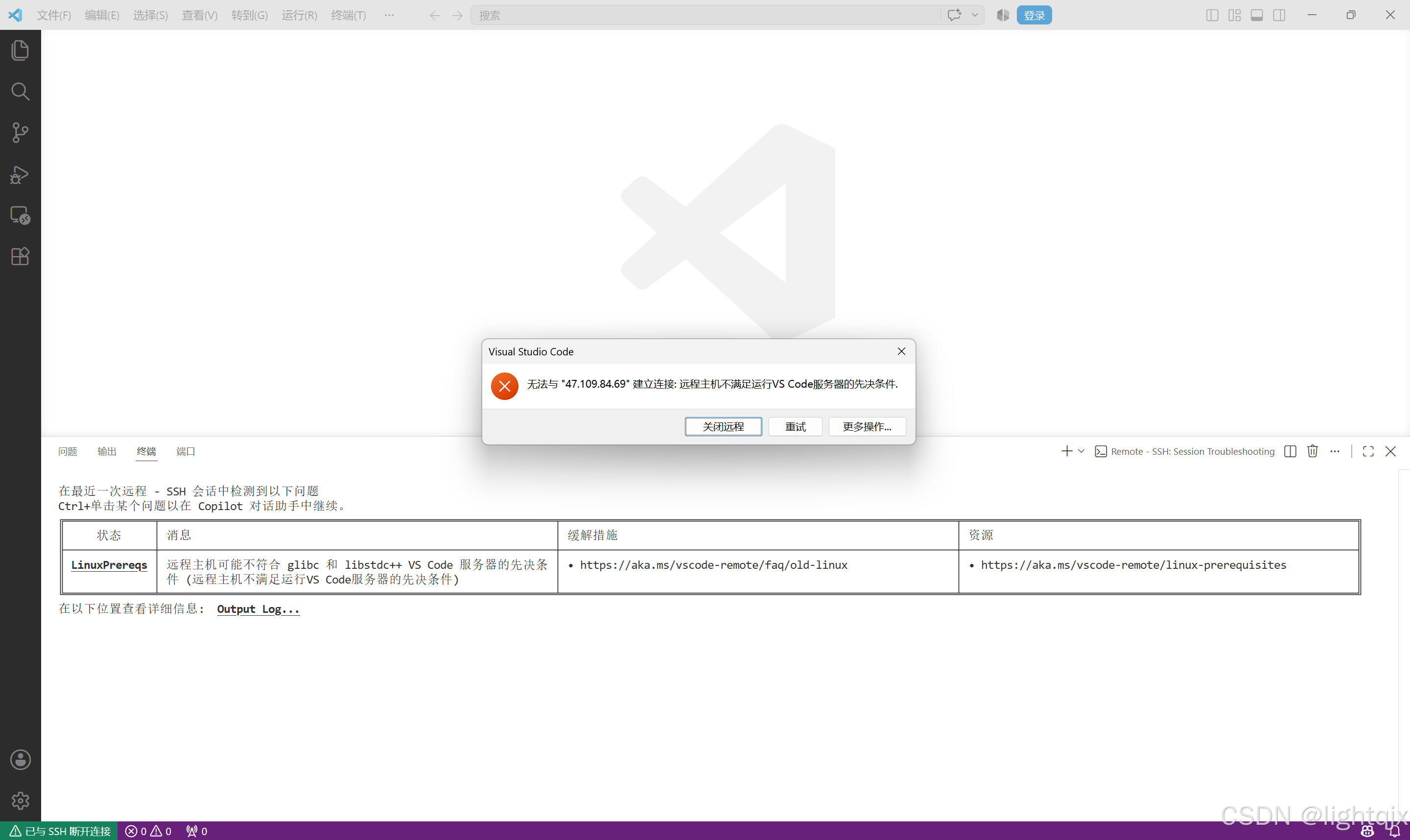
Task: Kill terminal with trash icon
Action: (x=1313, y=451)
